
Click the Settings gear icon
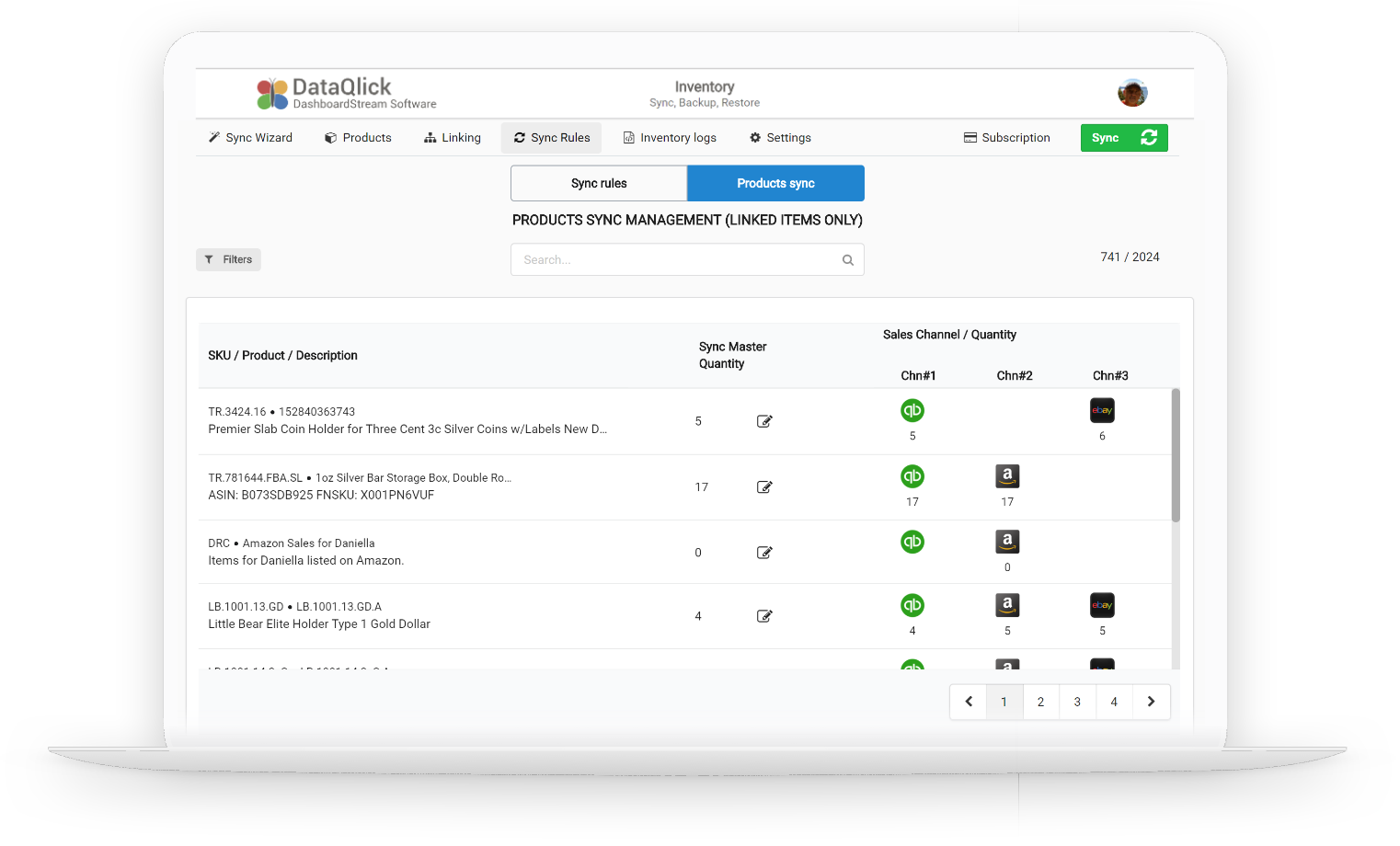coord(755,137)
